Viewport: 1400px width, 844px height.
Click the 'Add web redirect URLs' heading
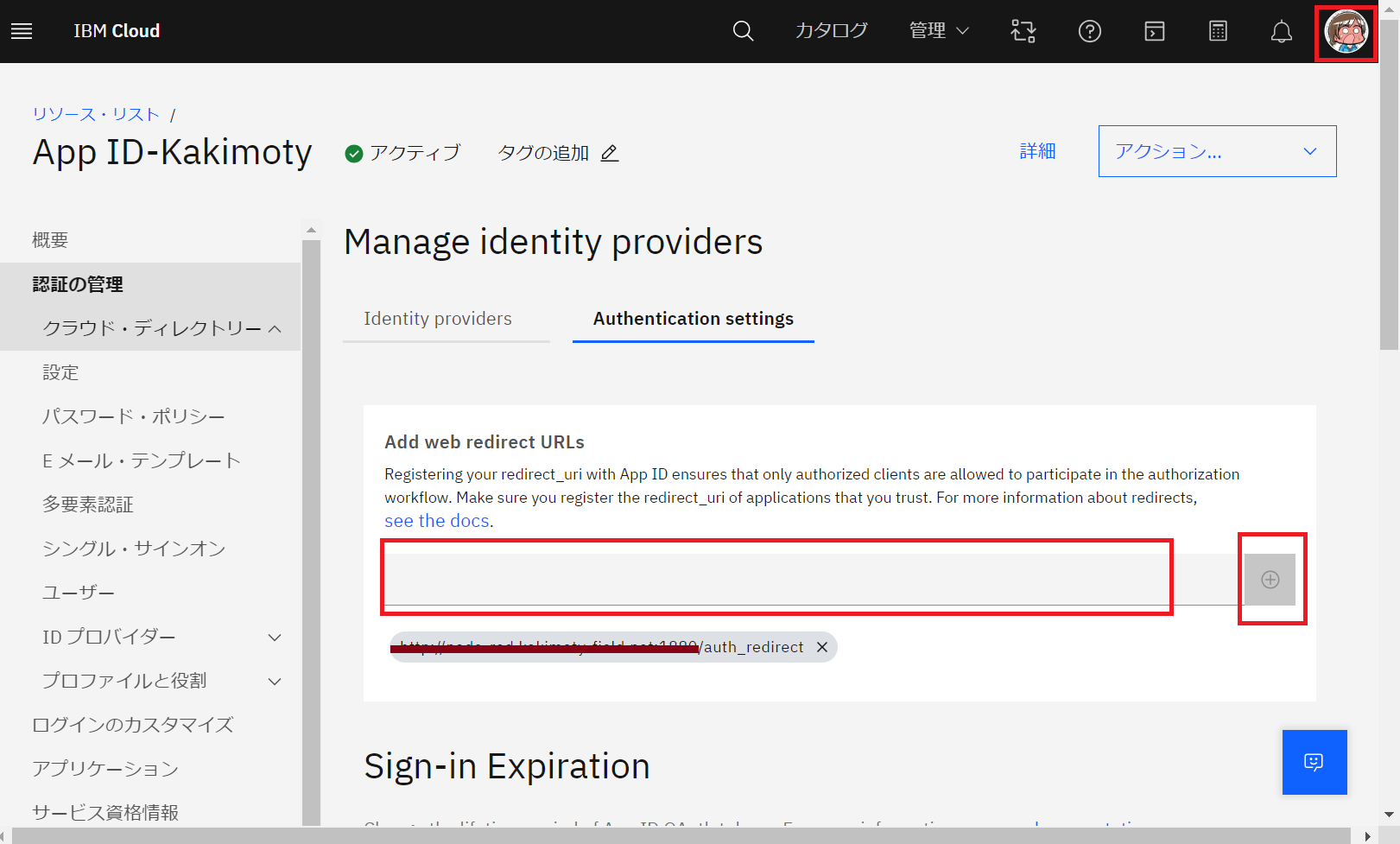[x=485, y=442]
